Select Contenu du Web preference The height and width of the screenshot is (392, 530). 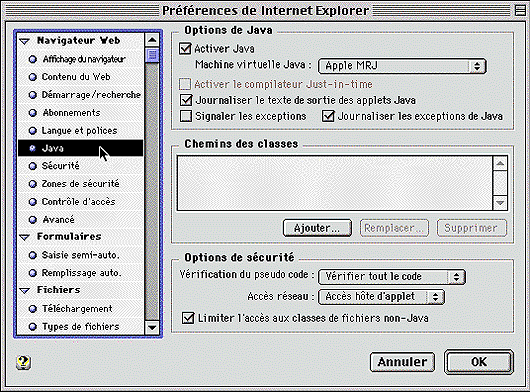click(x=80, y=77)
